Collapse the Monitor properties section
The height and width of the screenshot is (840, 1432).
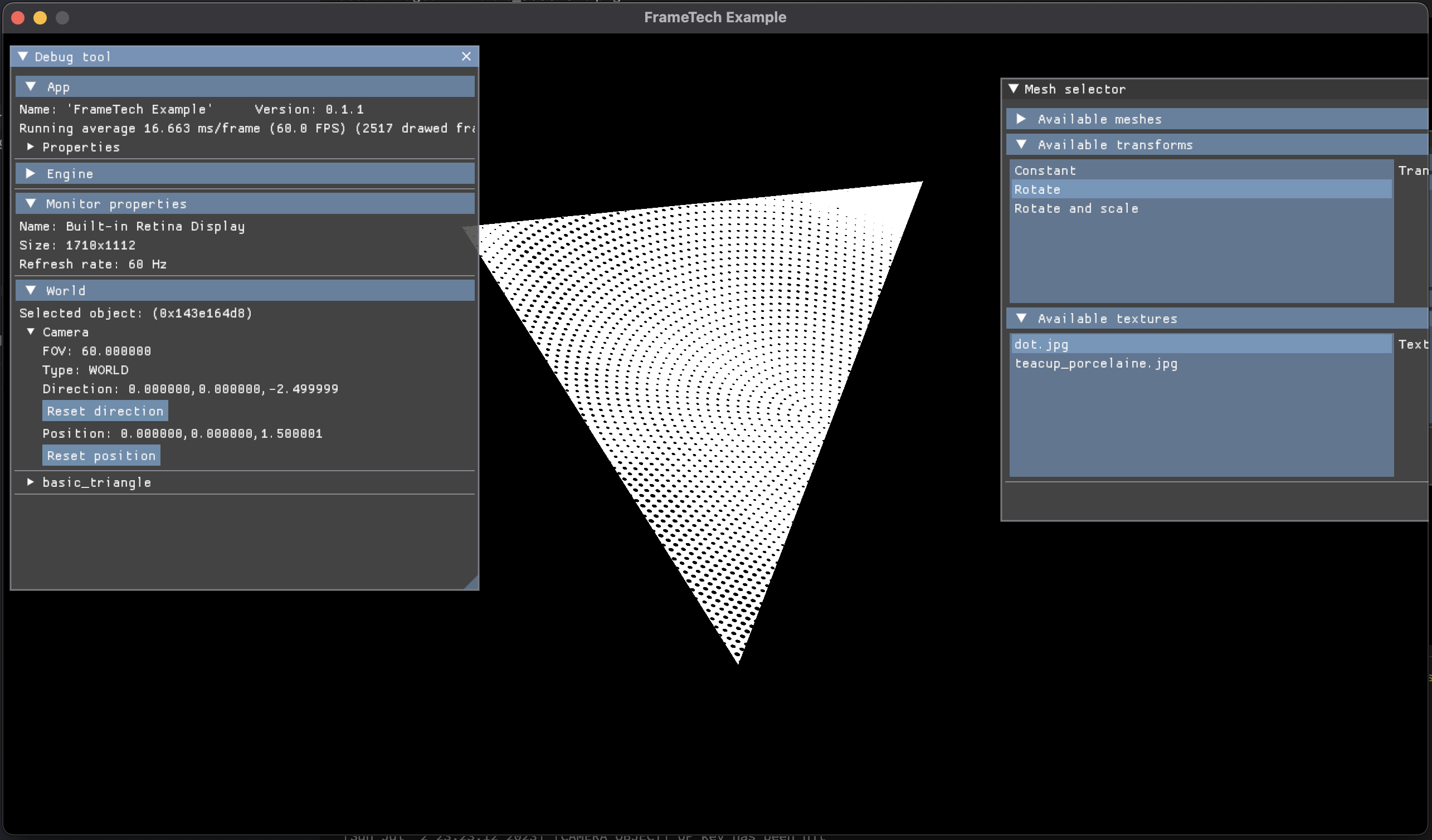tap(31, 203)
